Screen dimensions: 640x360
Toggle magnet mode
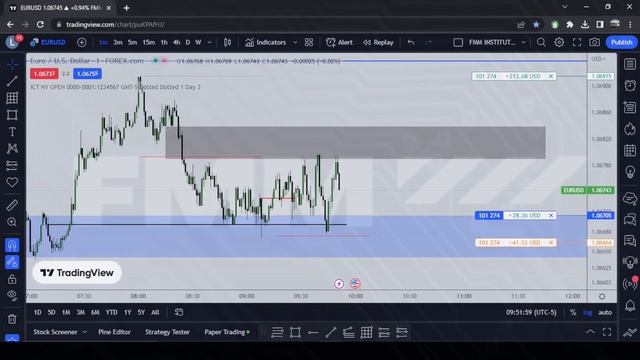click(12, 245)
